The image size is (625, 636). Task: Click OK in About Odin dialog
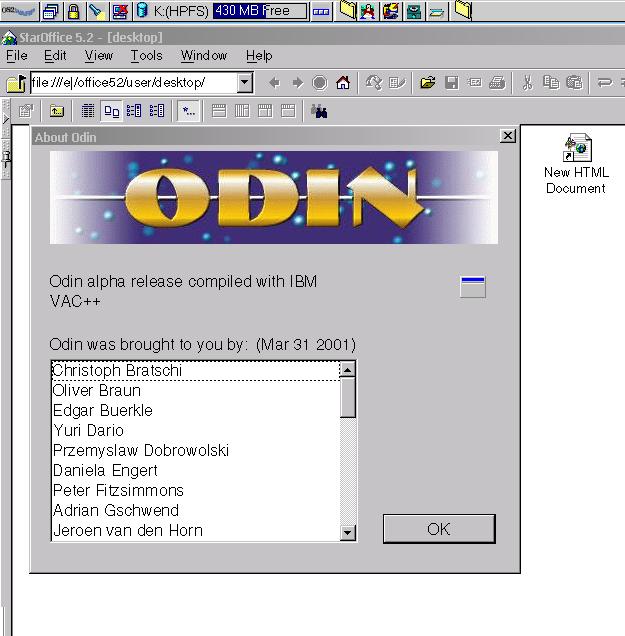(x=439, y=529)
